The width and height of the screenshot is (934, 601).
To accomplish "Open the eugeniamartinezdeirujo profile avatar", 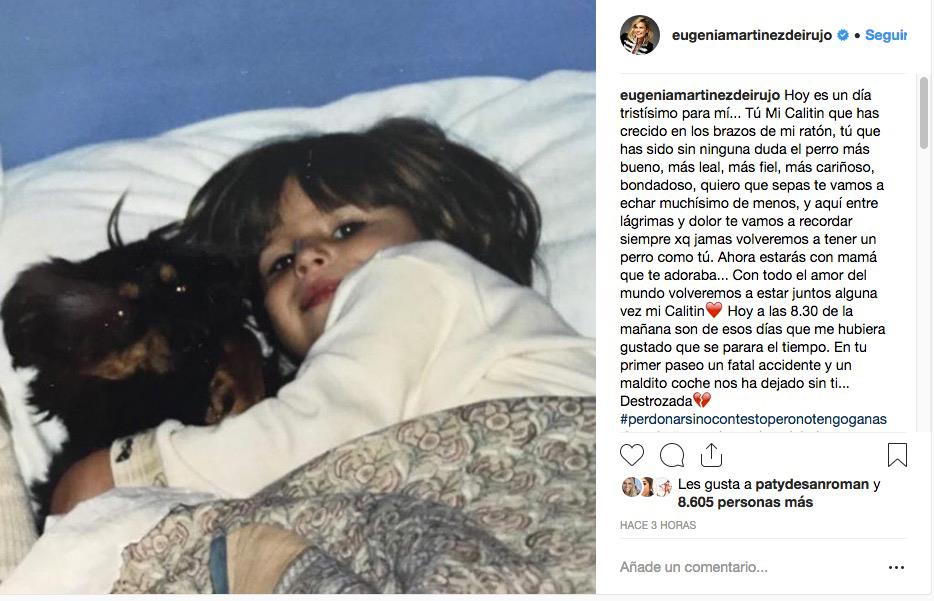I will pyautogui.click(x=640, y=35).
